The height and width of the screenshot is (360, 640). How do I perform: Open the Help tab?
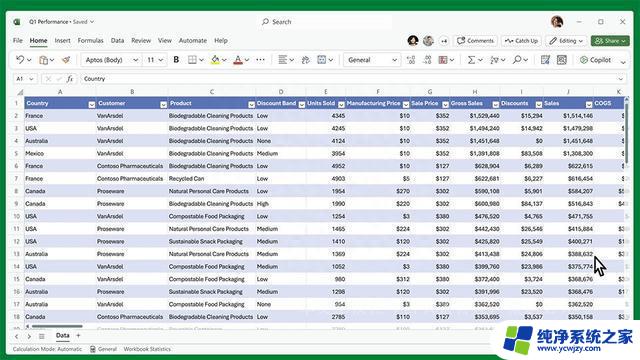click(221, 40)
